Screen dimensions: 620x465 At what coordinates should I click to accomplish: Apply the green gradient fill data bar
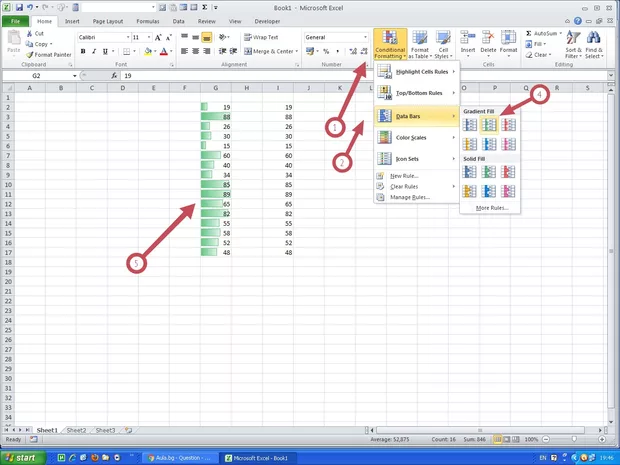[490, 124]
